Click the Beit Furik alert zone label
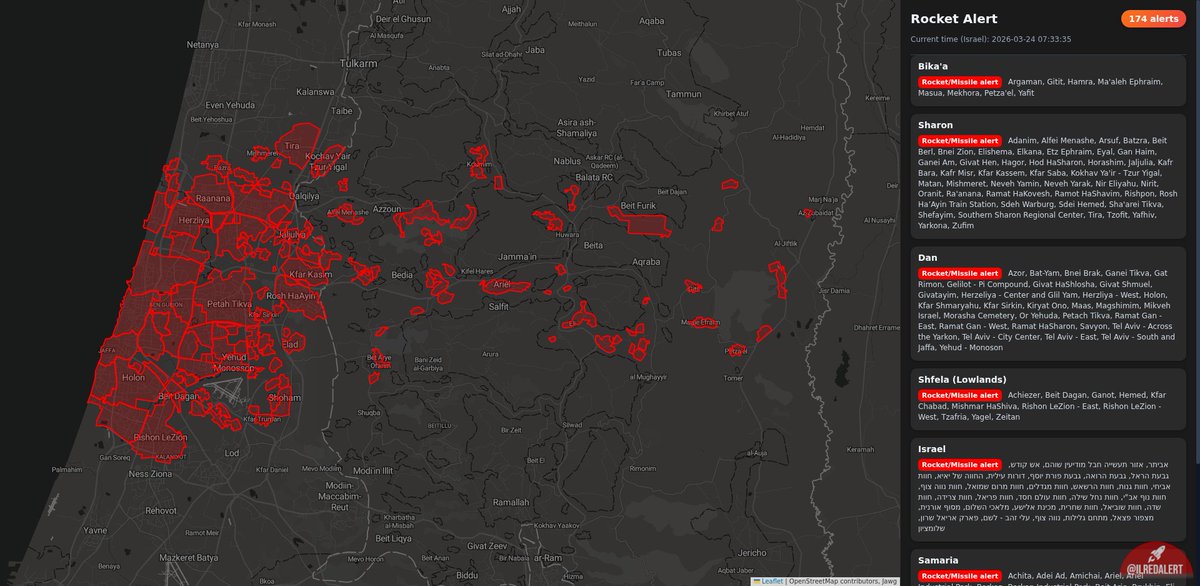 click(x=637, y=205)
